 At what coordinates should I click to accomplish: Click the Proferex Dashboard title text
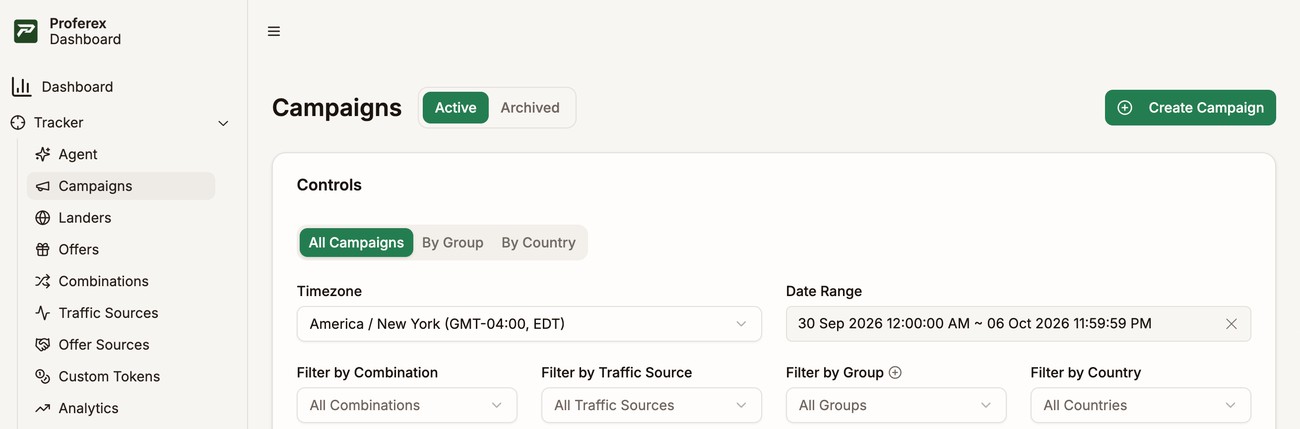click(x=85, y=31)
